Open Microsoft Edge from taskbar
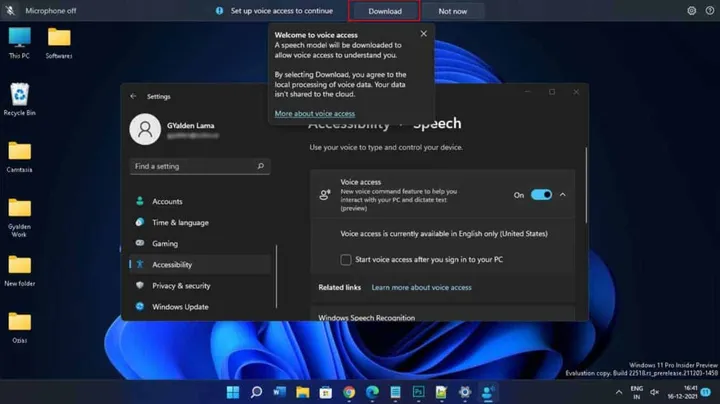Image resolution: width=720 pixels, height=404 pixels. click(x=372, y=392)
